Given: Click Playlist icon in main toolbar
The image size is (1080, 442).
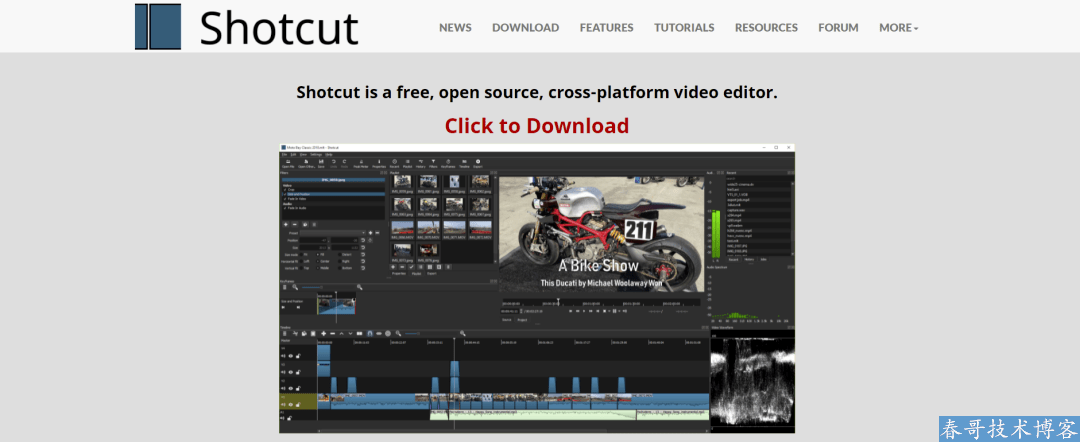Looking at the screenshot, I should click(x=408, y=161).
